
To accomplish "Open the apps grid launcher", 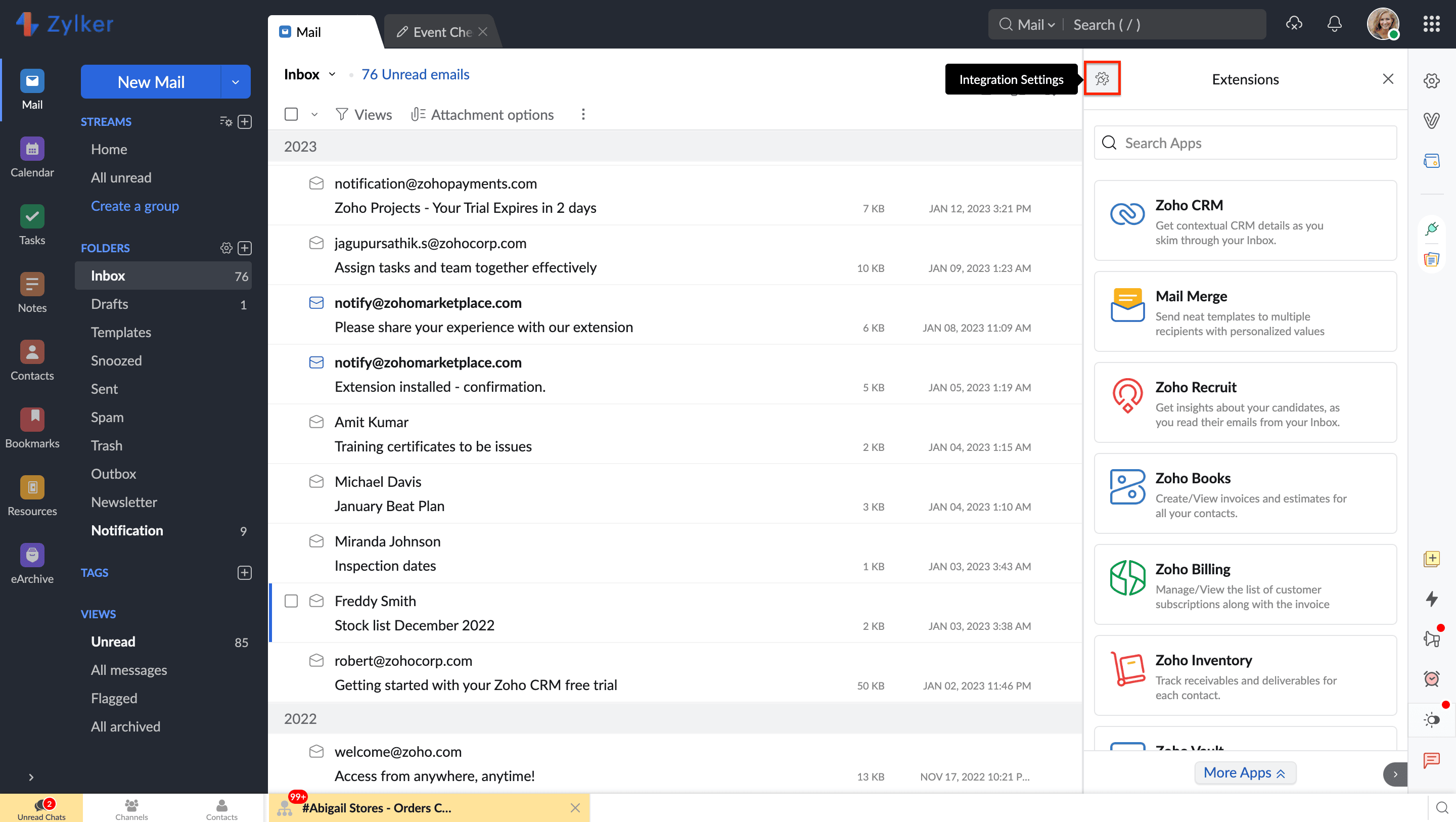I will [1431, 24].
